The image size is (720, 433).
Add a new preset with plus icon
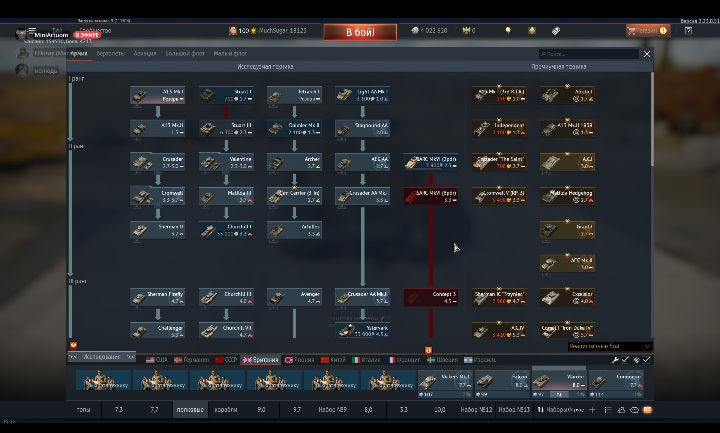click(x=592, y=410)
